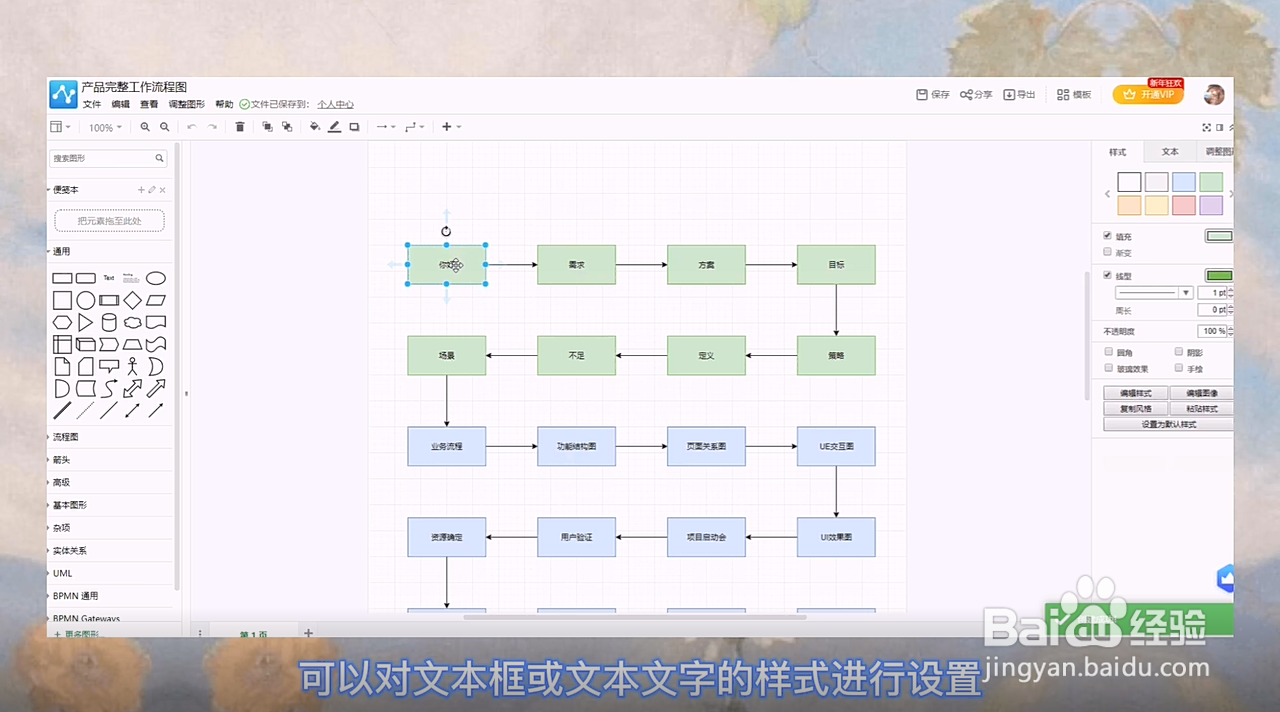This screenshot has width=1280, height=712.
Task: Open the 编辑 menu
Action: pos(120,104)
